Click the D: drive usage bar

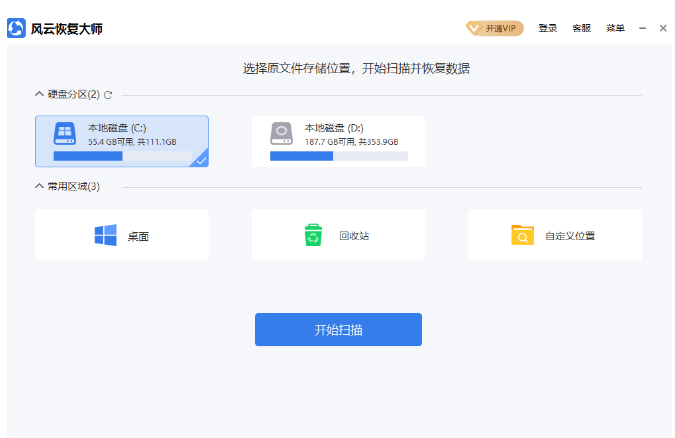pos(339,156)
